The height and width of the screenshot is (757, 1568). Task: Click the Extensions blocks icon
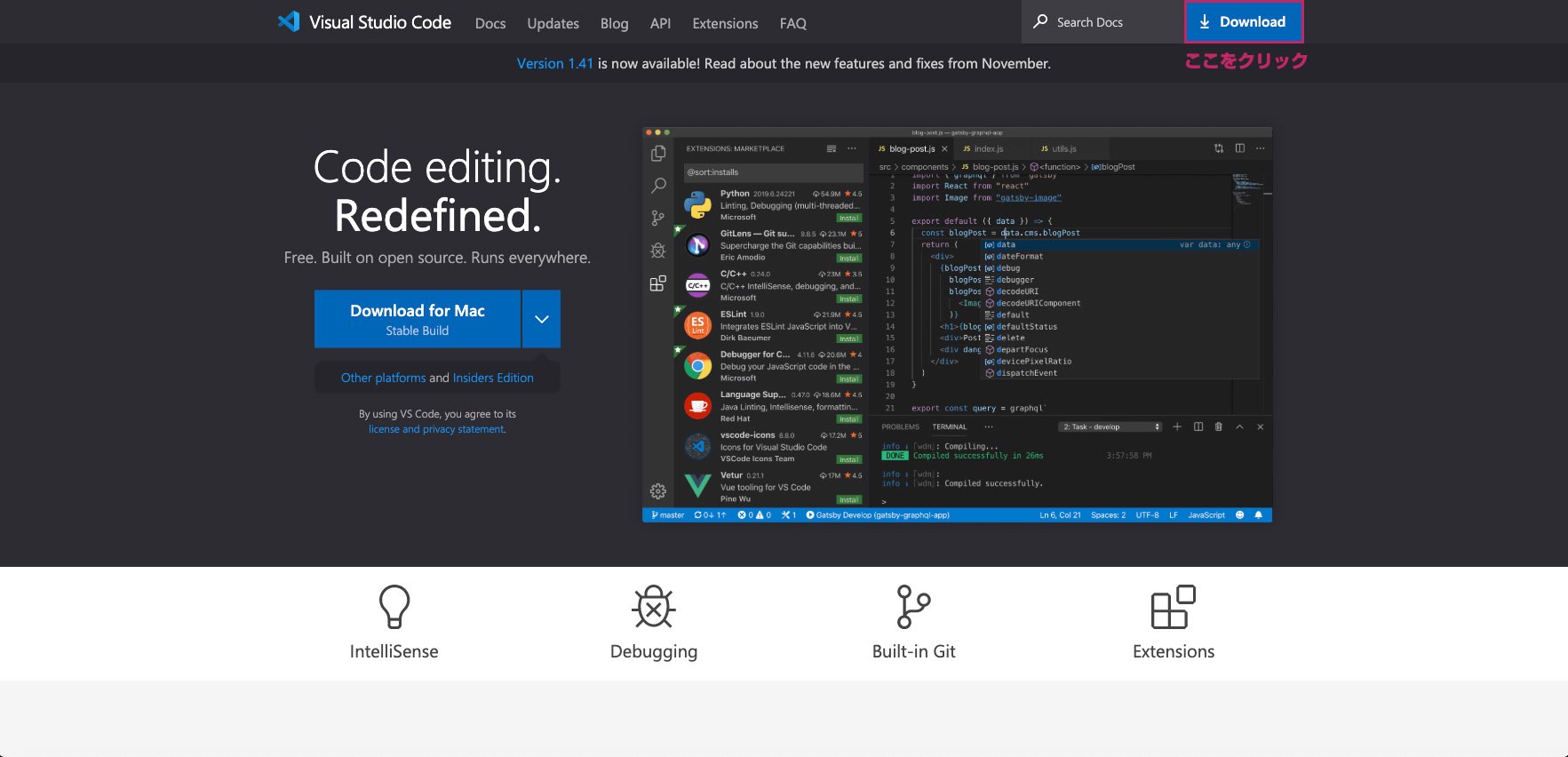[x=1173, y=606]
